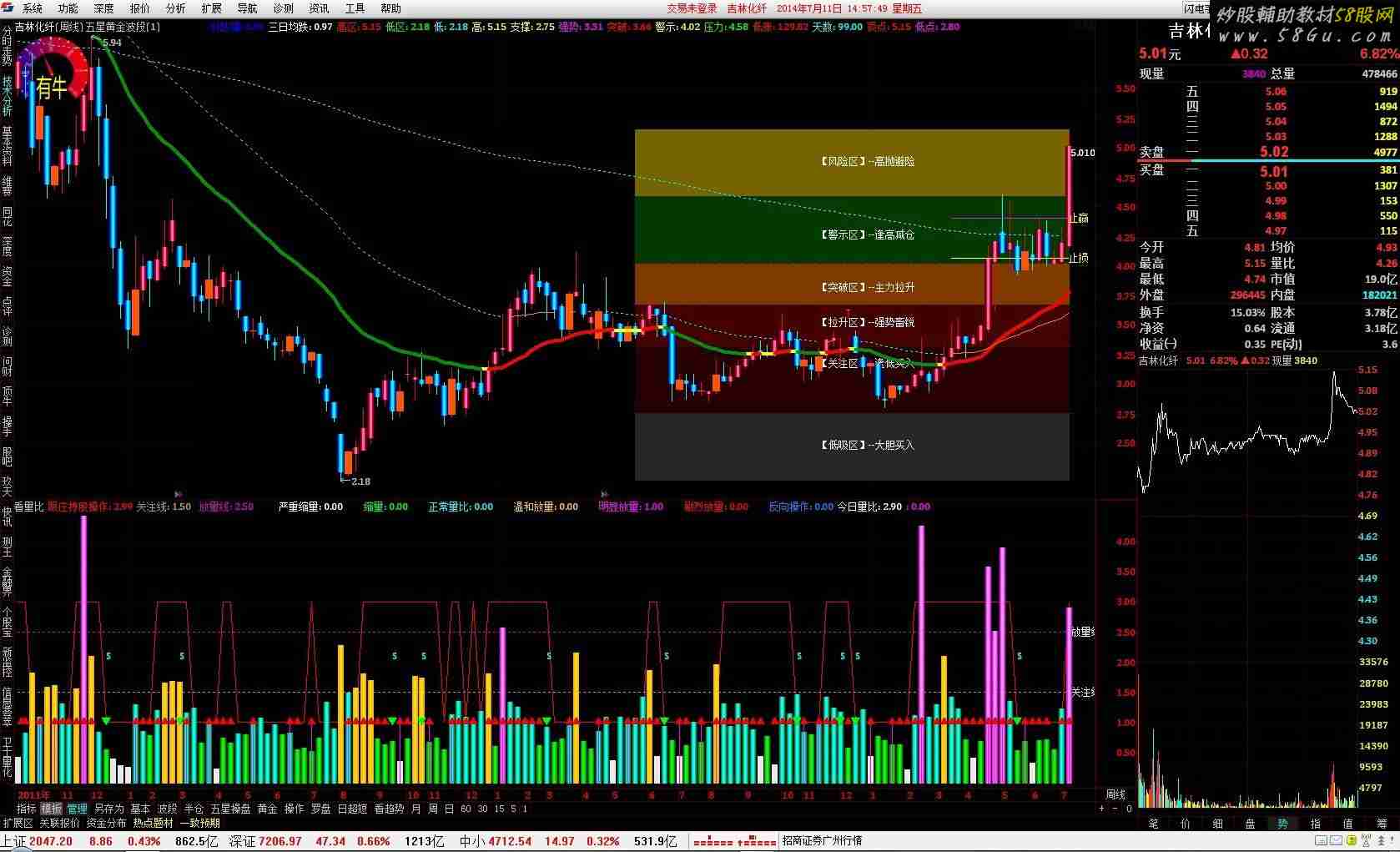1400x852 pixels.
Task: Switch to the 基本 template
Action: (x=140, y=809)
